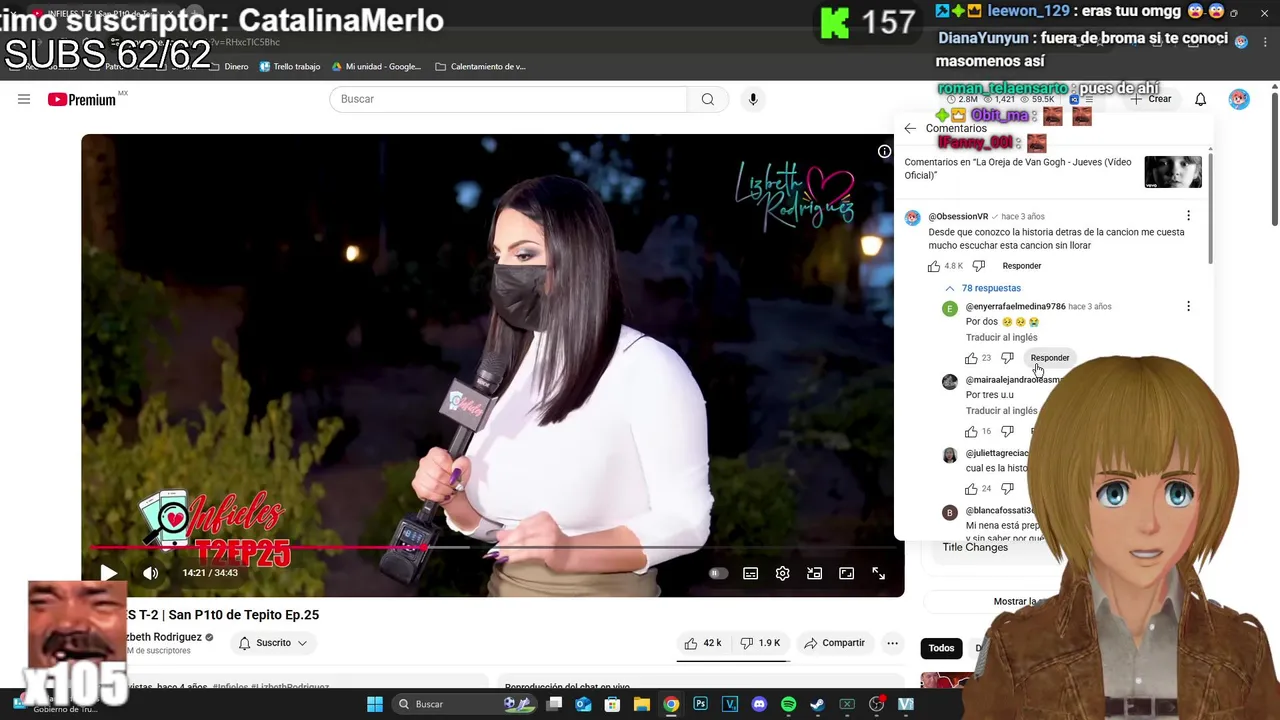
Task: Click Responder on the "Por dos" reply
Action: [1050, 358]
